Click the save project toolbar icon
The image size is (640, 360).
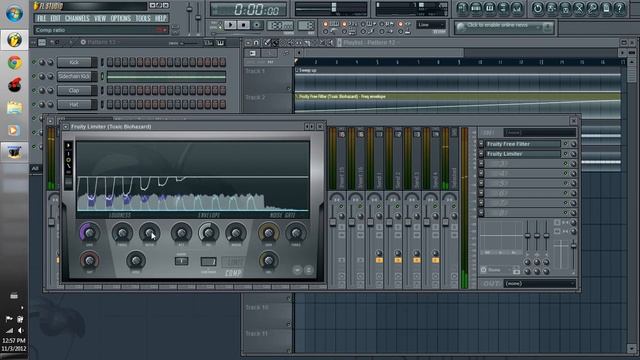point(551,8)
